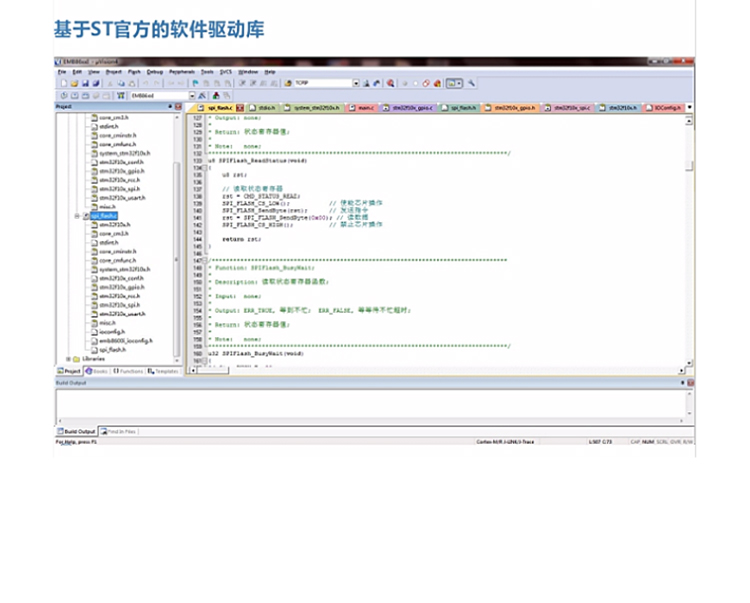Screen dimensions: 750x603
Task: Switch to the IOConfig.h editor tab
Action: pos(663,108)
